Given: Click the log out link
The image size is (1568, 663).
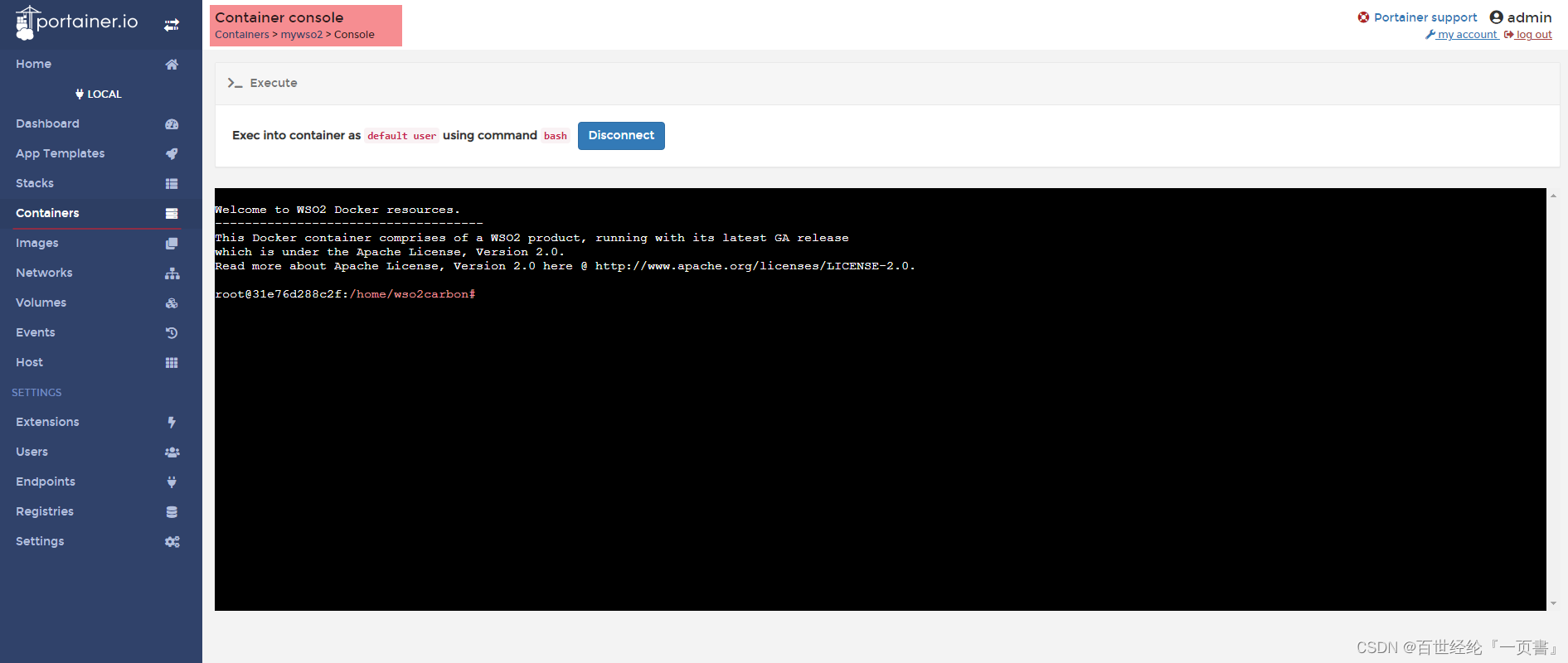Looking at the screenshot, I should point(1528,35).
